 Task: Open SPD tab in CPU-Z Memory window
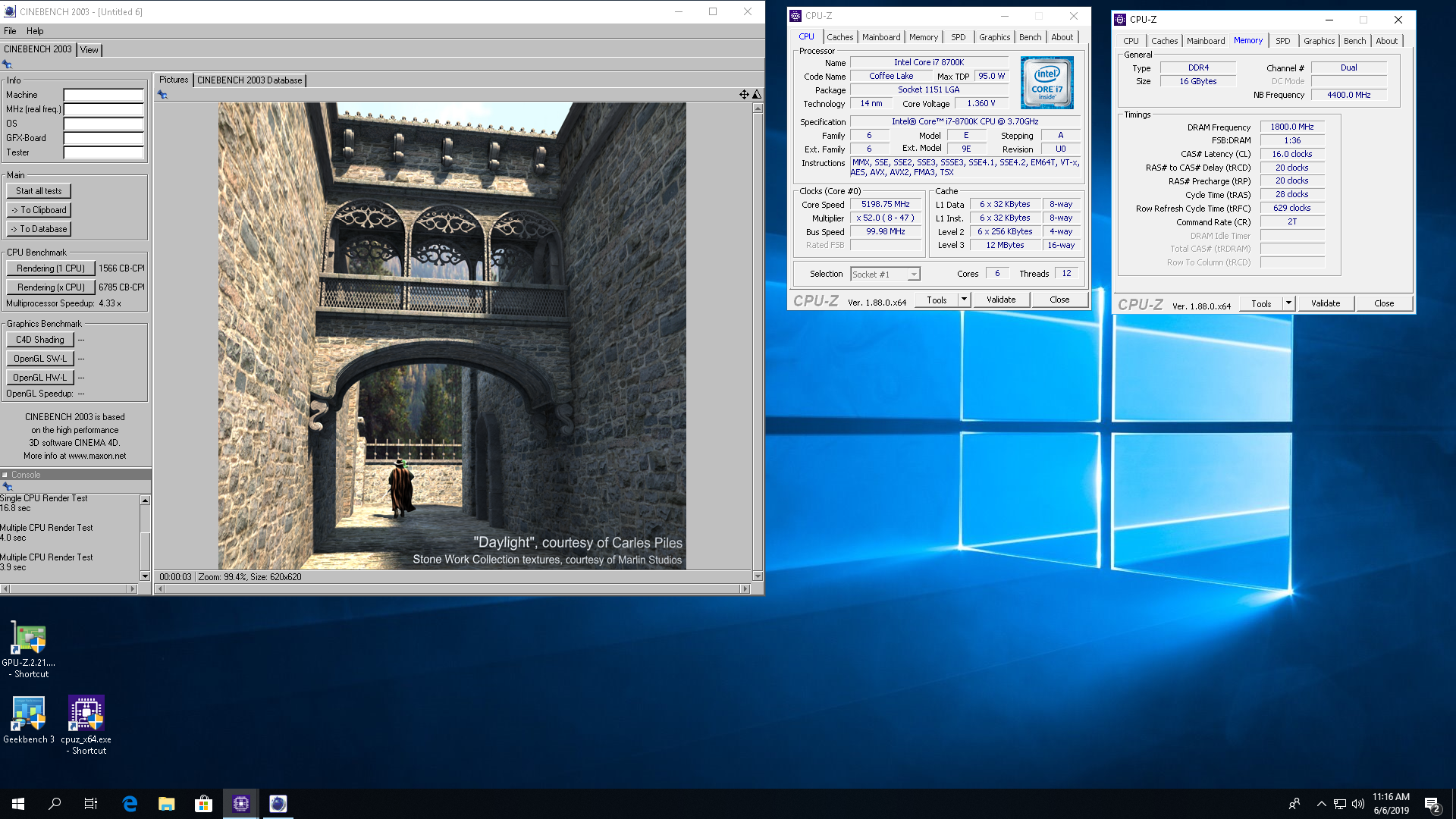(x=1282, y=41)
